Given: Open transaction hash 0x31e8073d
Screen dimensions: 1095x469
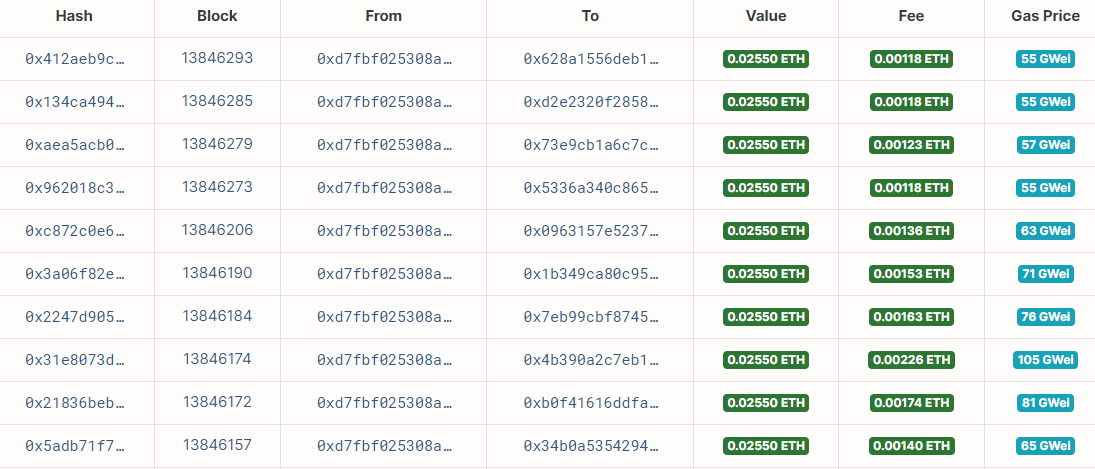Looking at the screenshot, I should pos(77,360).
